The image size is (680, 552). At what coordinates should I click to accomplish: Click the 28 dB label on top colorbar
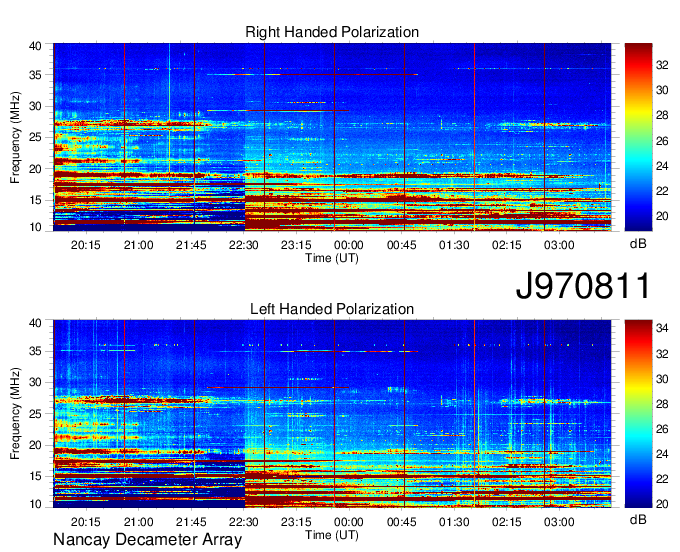pos(662,115)
